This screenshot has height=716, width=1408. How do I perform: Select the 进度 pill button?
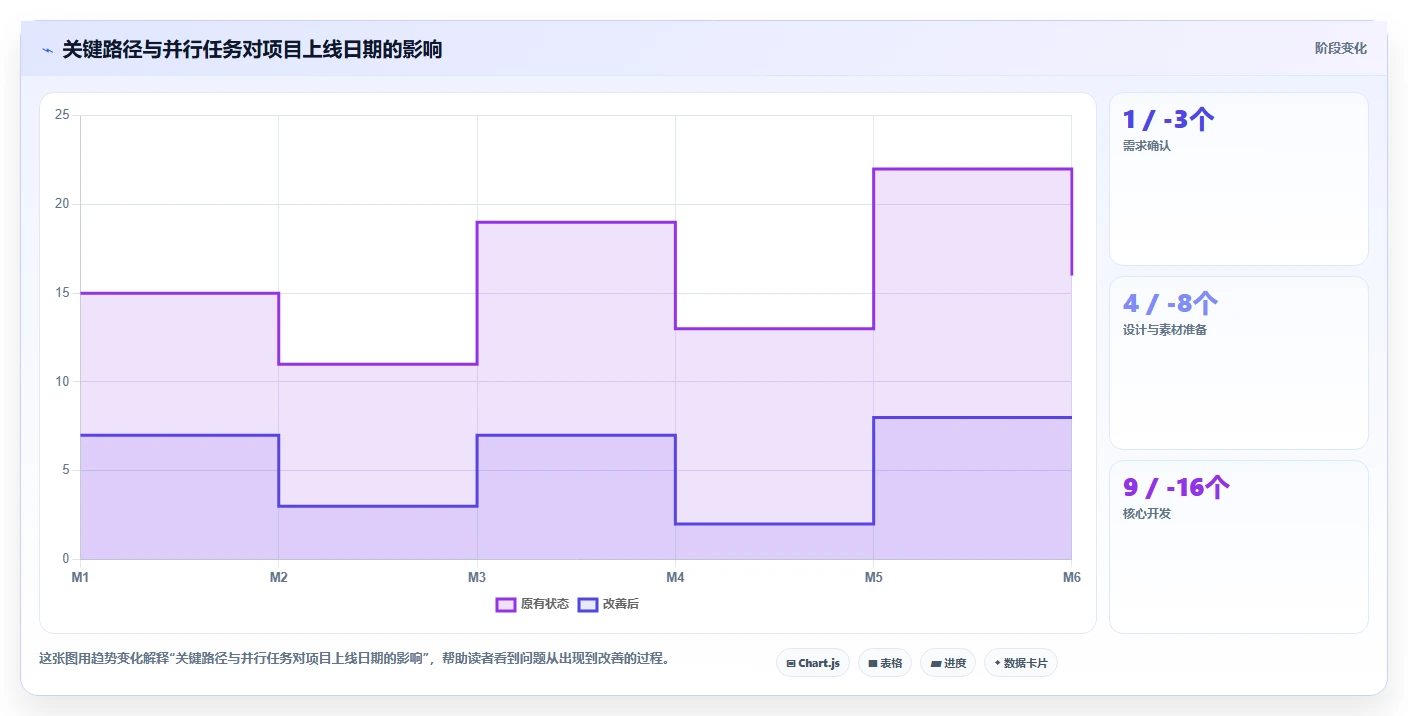(948, 663)
